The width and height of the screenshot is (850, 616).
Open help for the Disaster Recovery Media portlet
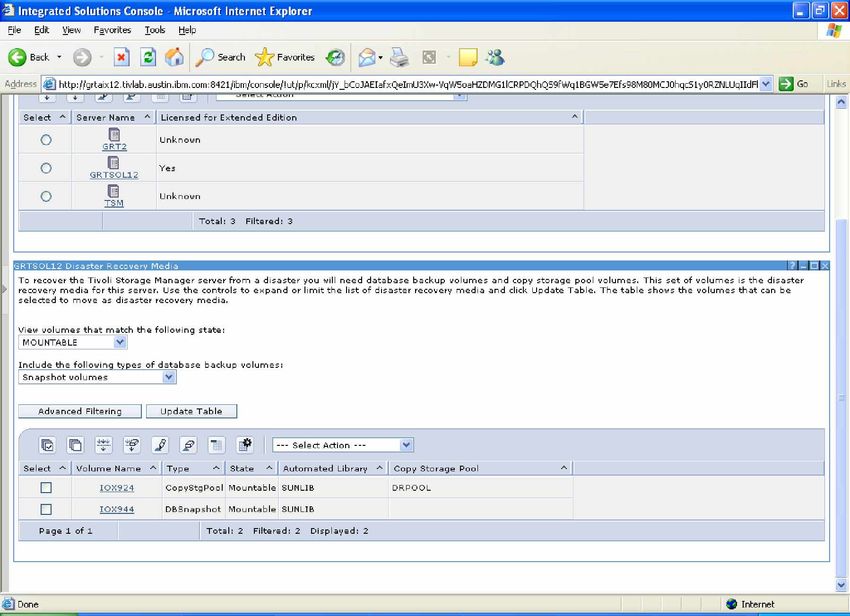coord(793,266)
